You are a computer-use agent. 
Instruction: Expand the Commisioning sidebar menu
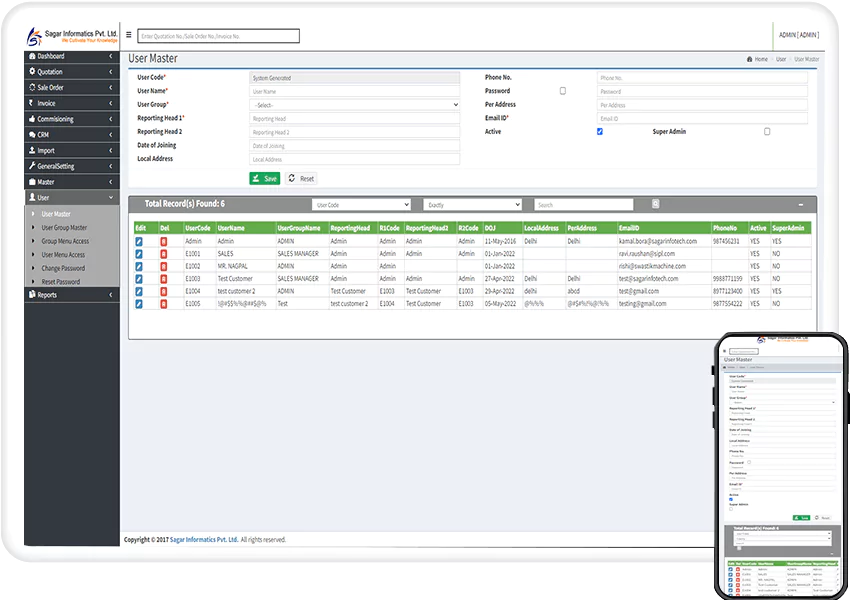[72, 119]
